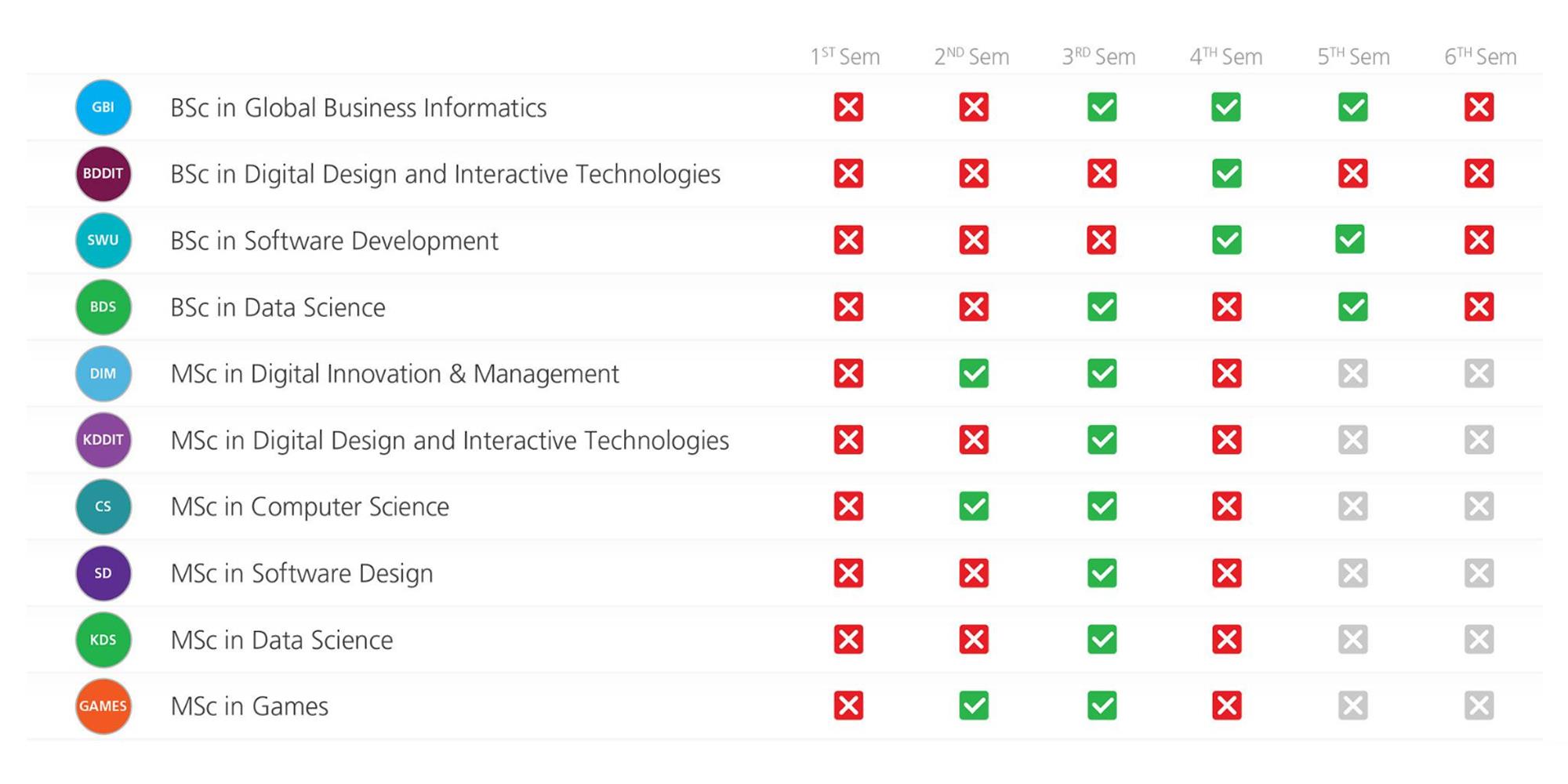Select the light blue DIM badge
This screenshot has height=784, width=1568.
pyautogui.click(x=103, y=374)
